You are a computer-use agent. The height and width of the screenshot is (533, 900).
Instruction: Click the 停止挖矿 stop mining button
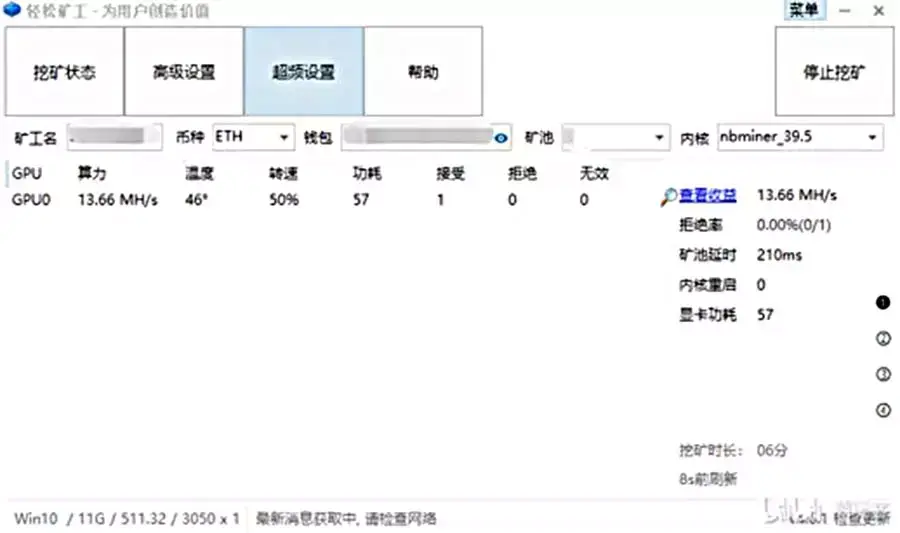pos(835,72)
